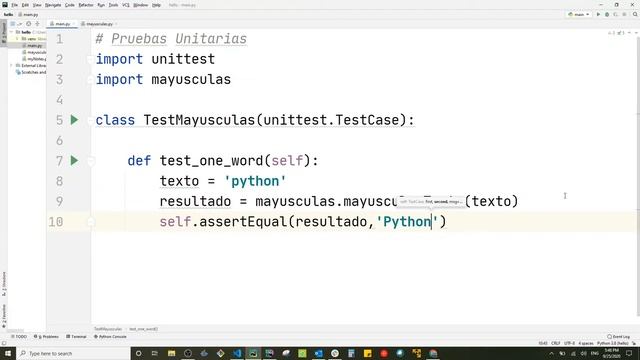Image resolution: width=640 pixels, height=360 pixels.
Task: Click the Run button in the toolbar
Action: pyautogui.click(x=598, y=14)
